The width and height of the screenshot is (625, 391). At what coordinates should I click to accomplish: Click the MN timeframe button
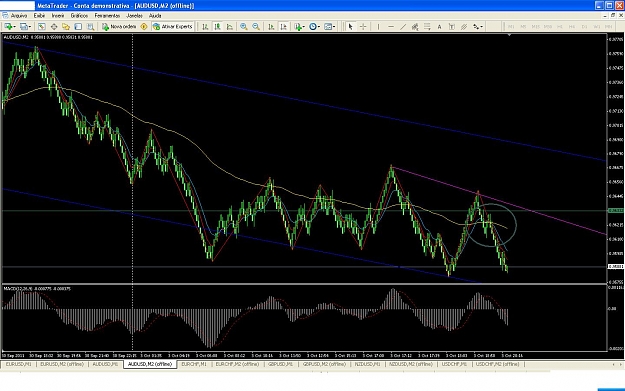[609, 27]
